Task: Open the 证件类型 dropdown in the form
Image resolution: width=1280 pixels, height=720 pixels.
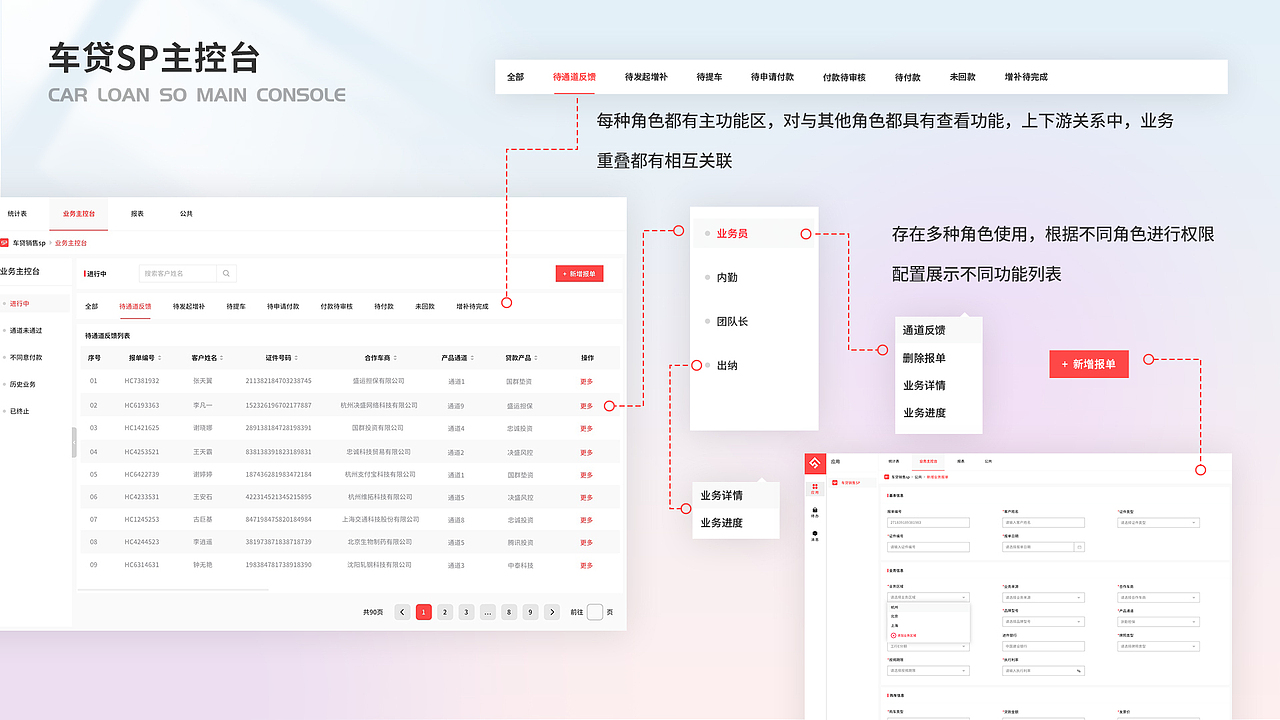Action: pos(1158,522)
